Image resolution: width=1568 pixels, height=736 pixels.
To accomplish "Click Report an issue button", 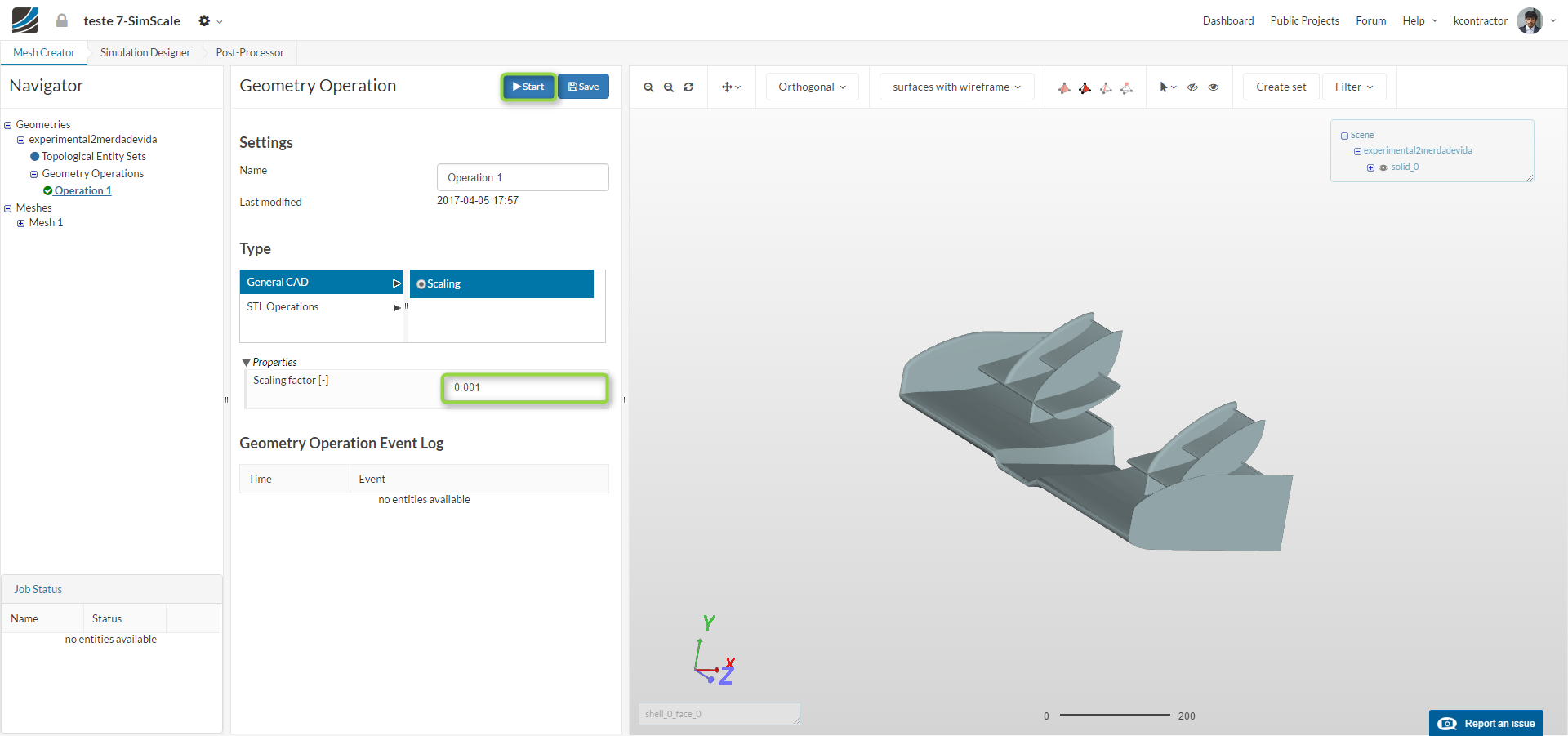I will pos(1486,724).
